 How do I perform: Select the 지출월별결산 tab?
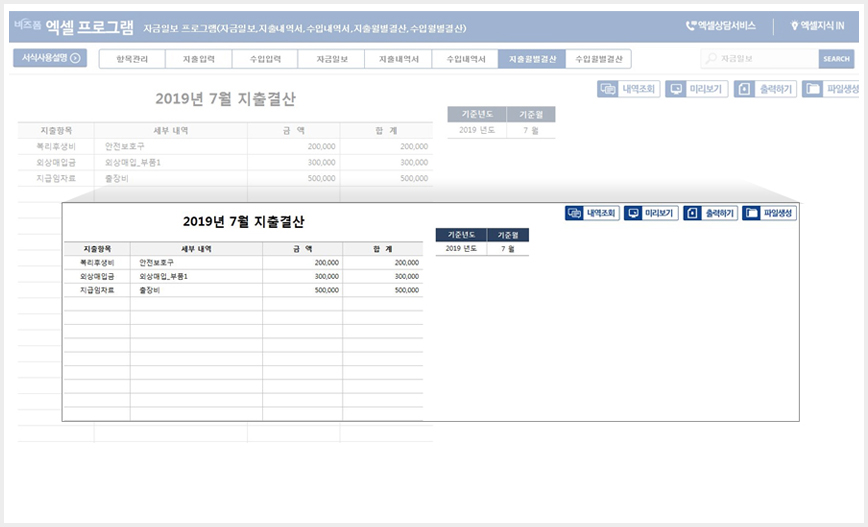pos(532,59)
